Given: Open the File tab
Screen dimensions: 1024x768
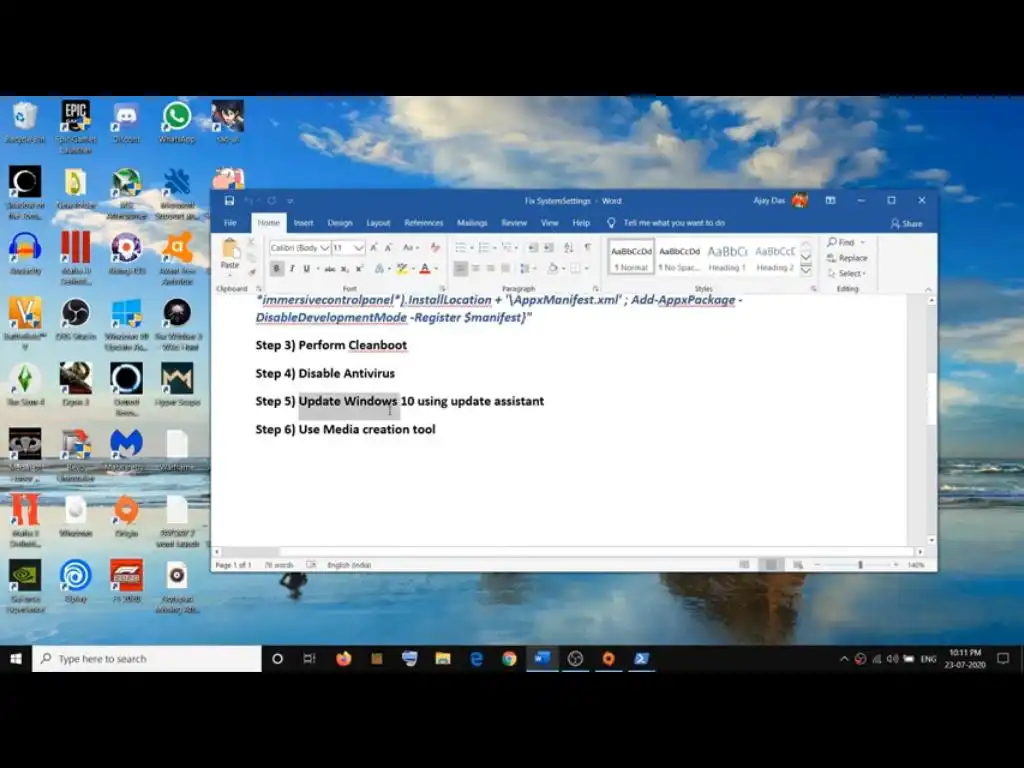Looking at the screenshot, I should pos(231,223).
